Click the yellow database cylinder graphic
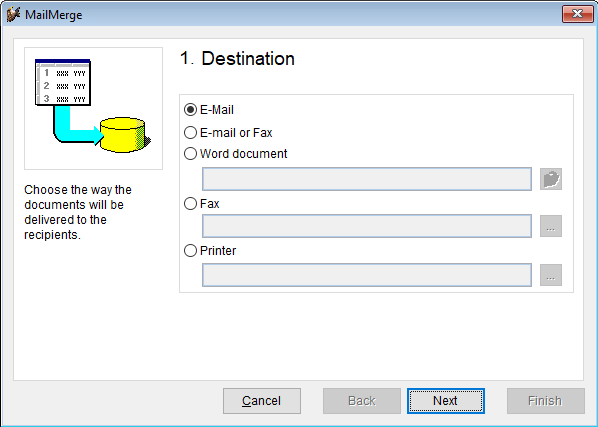This screenshot has width=598, height=427. coord(123,135)
